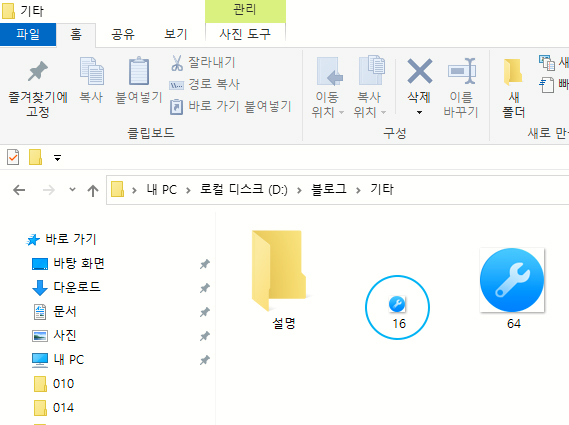Expand chevron before 내 PC in address bar
The height and width of the screenshot is (425, 569).
134,190
